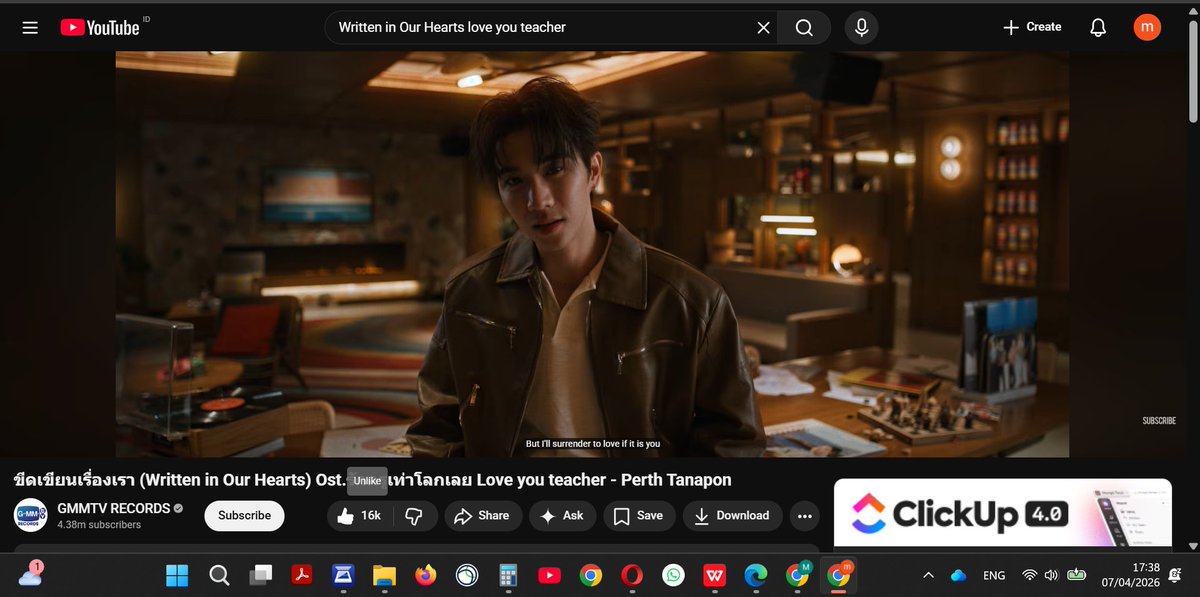
Task: Open the Ask AI button
Action: click(x=562, y=515)
